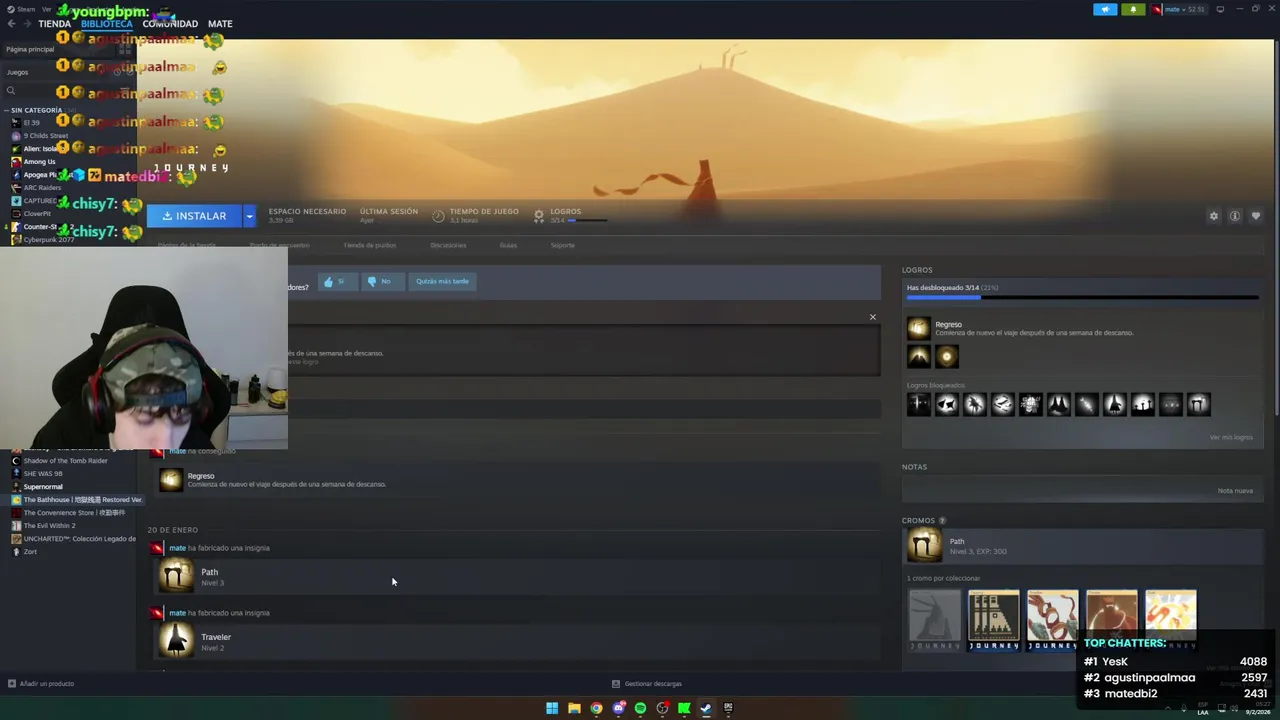Viewport: 1280px width, 720px height.
Task: Select Zort in library list
Action: point(30,552)
